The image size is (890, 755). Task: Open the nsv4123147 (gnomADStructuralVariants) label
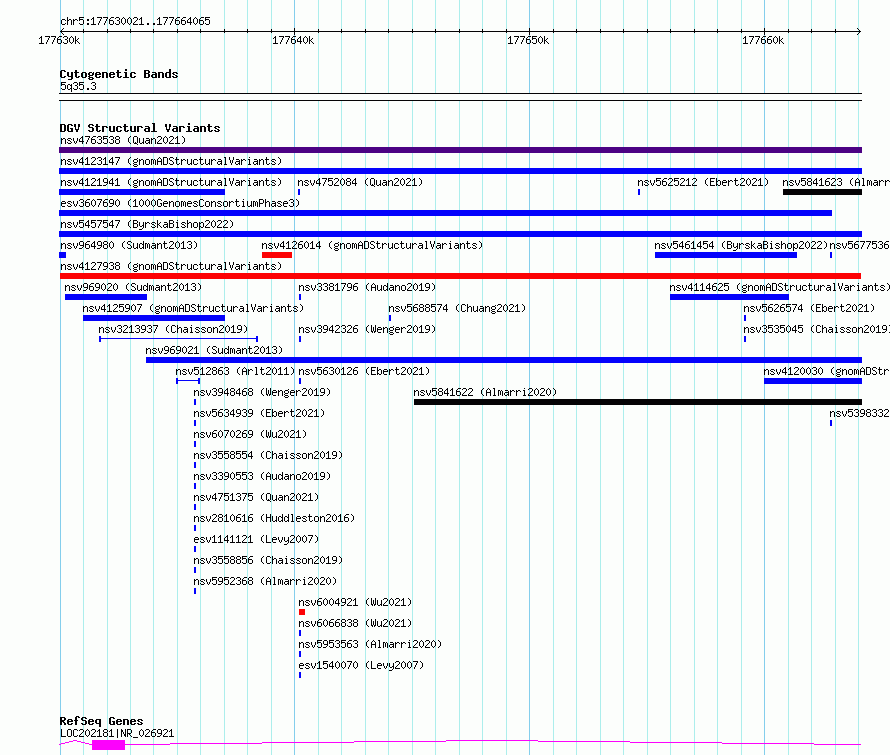tap(171, 161)
